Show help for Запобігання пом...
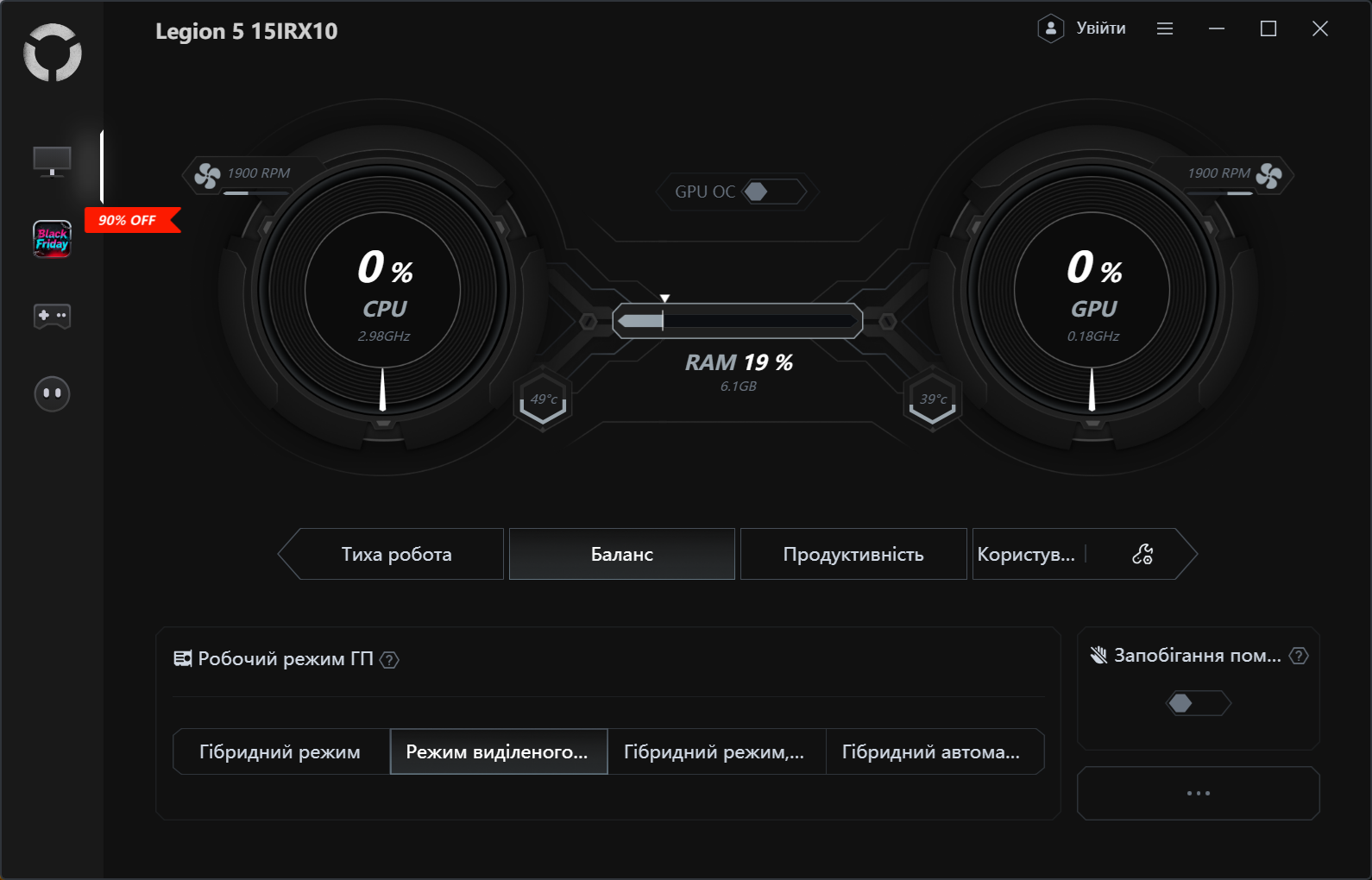Viewport: 1372px width, 880px height. point(1299,656)
